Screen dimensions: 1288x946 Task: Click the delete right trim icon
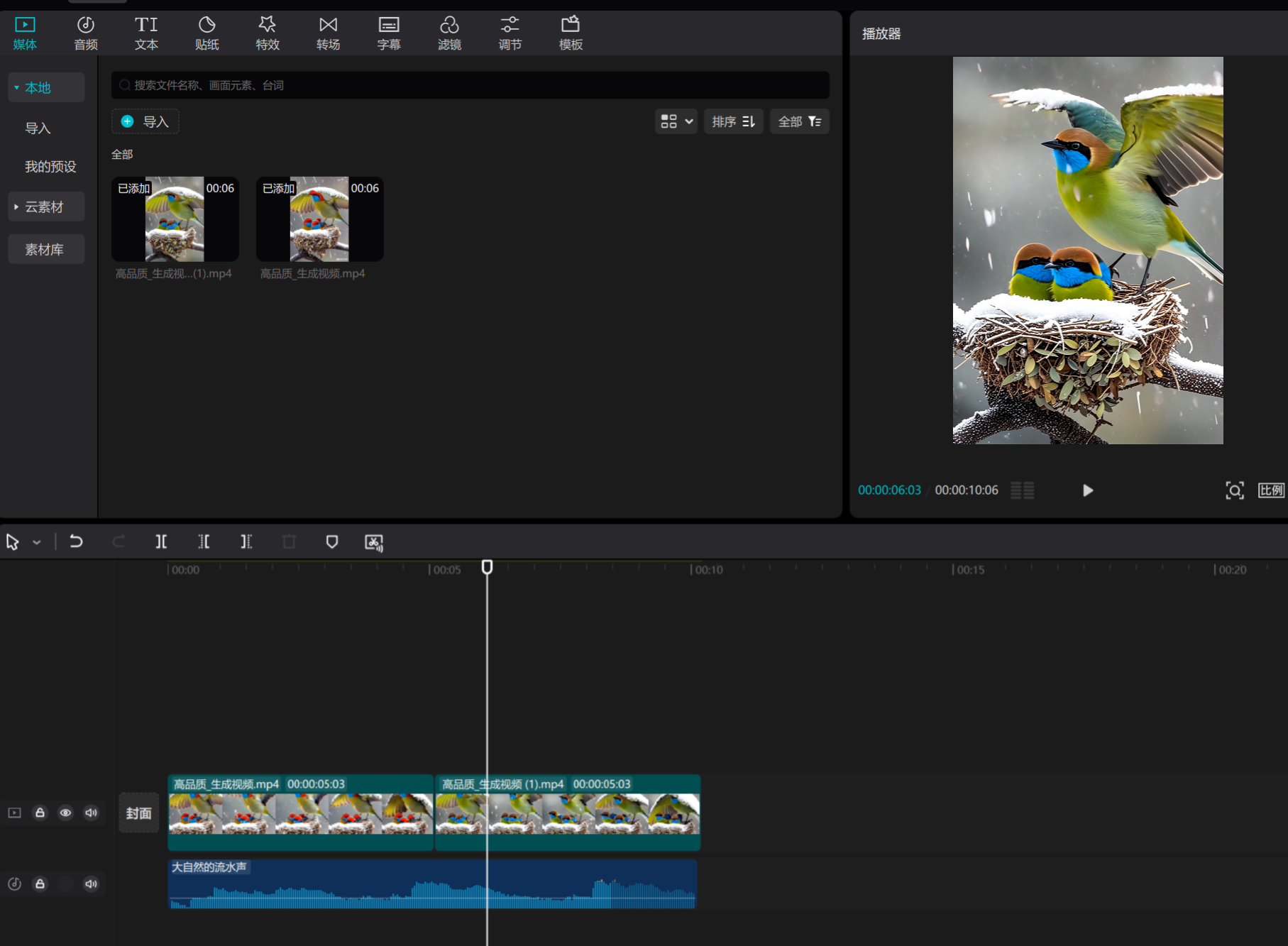click(x=246, y=542)
